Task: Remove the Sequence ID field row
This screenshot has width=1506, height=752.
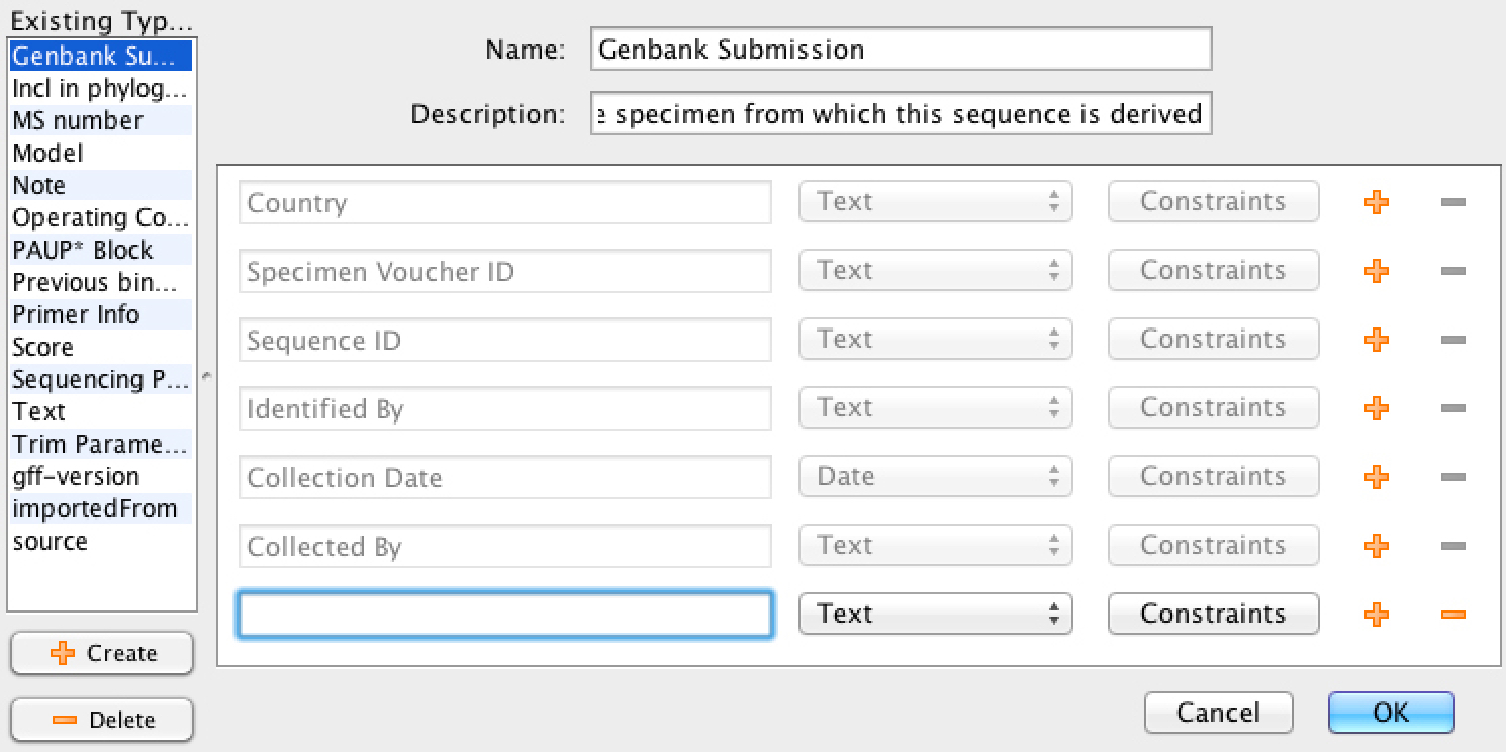Action: pos(1453,340)
